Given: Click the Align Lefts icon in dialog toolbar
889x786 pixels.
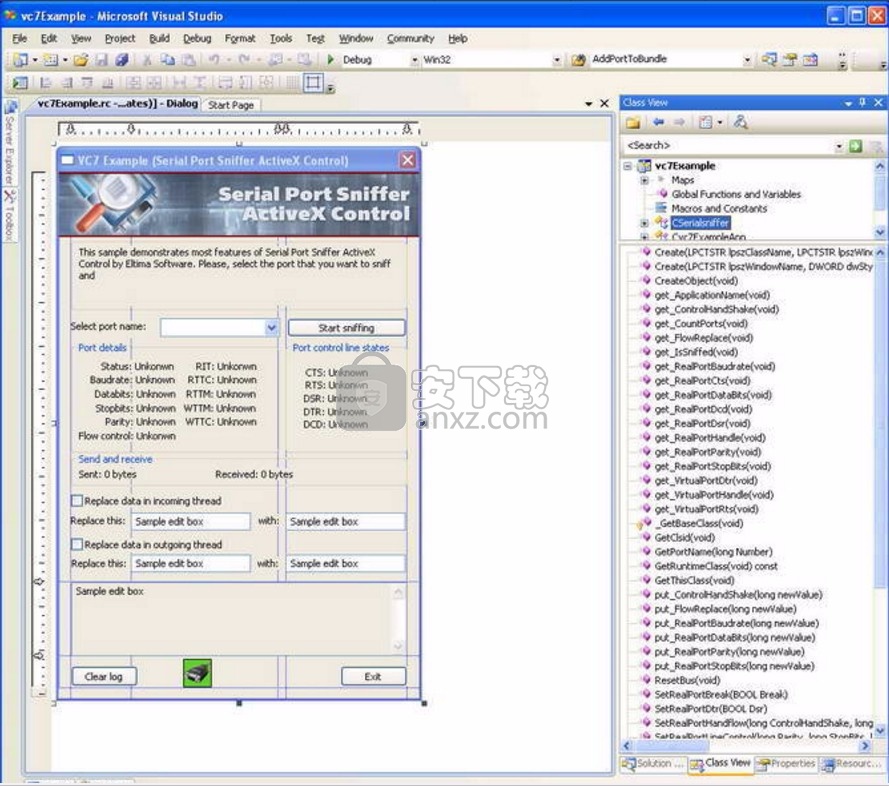Looking at the screenshot, I should click(45, 83).
